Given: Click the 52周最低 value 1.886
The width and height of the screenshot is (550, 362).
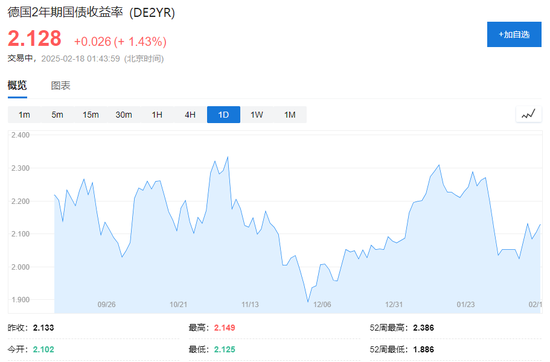Looking at the screenshot, I should (423, 349).
